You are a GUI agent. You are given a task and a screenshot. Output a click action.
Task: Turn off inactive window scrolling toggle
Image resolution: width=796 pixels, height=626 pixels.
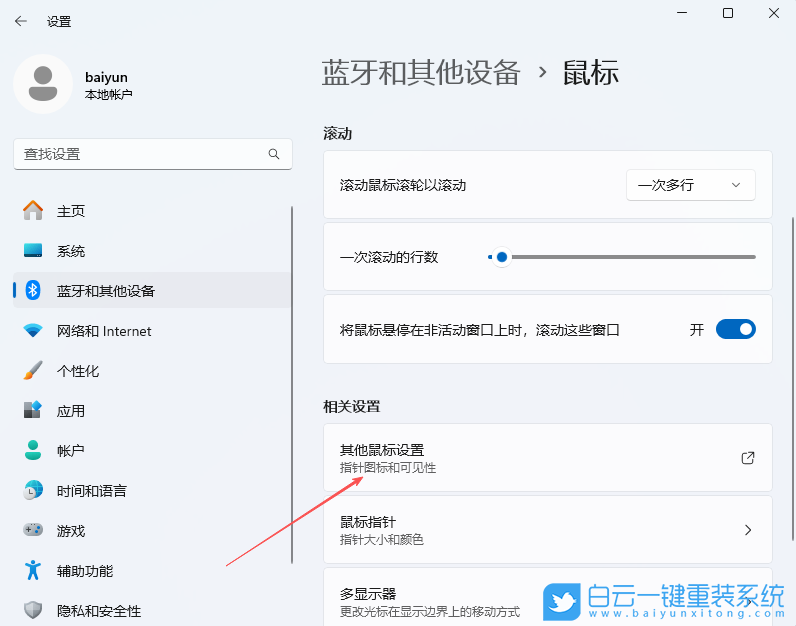point(736,330)
